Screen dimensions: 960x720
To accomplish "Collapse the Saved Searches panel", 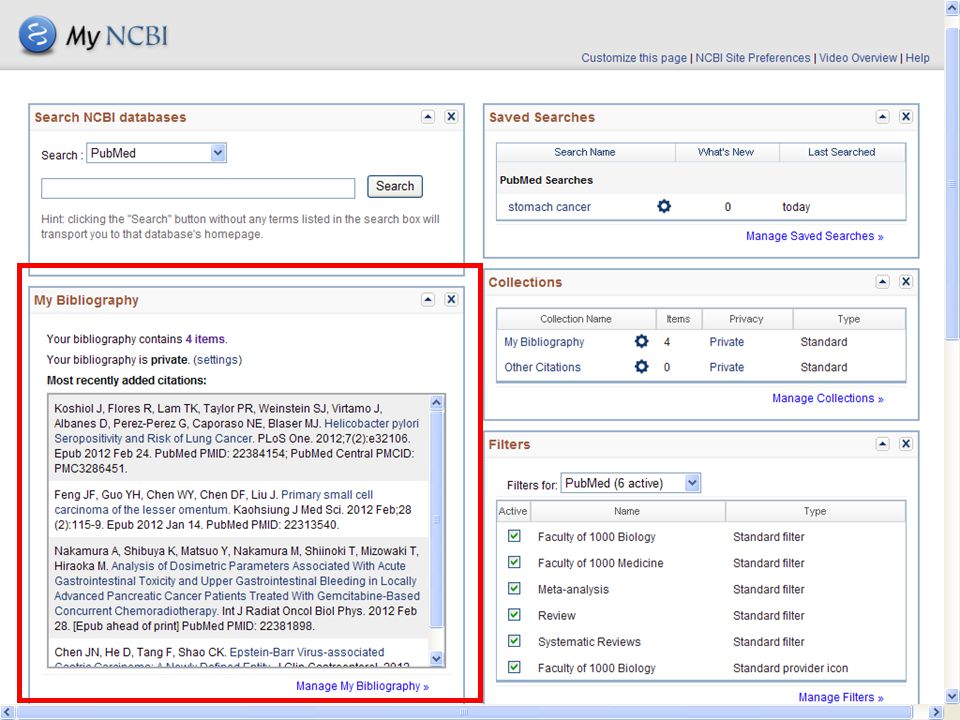I will [882, 116].
